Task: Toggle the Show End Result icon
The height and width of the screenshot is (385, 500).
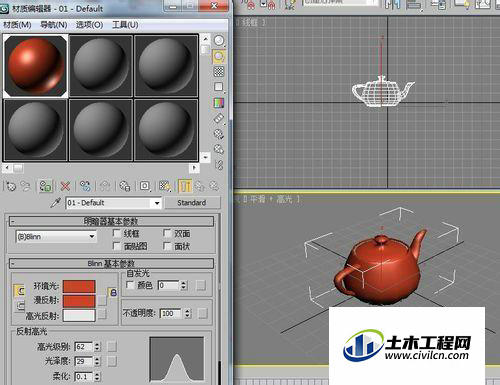Action: tap(185, 186)
